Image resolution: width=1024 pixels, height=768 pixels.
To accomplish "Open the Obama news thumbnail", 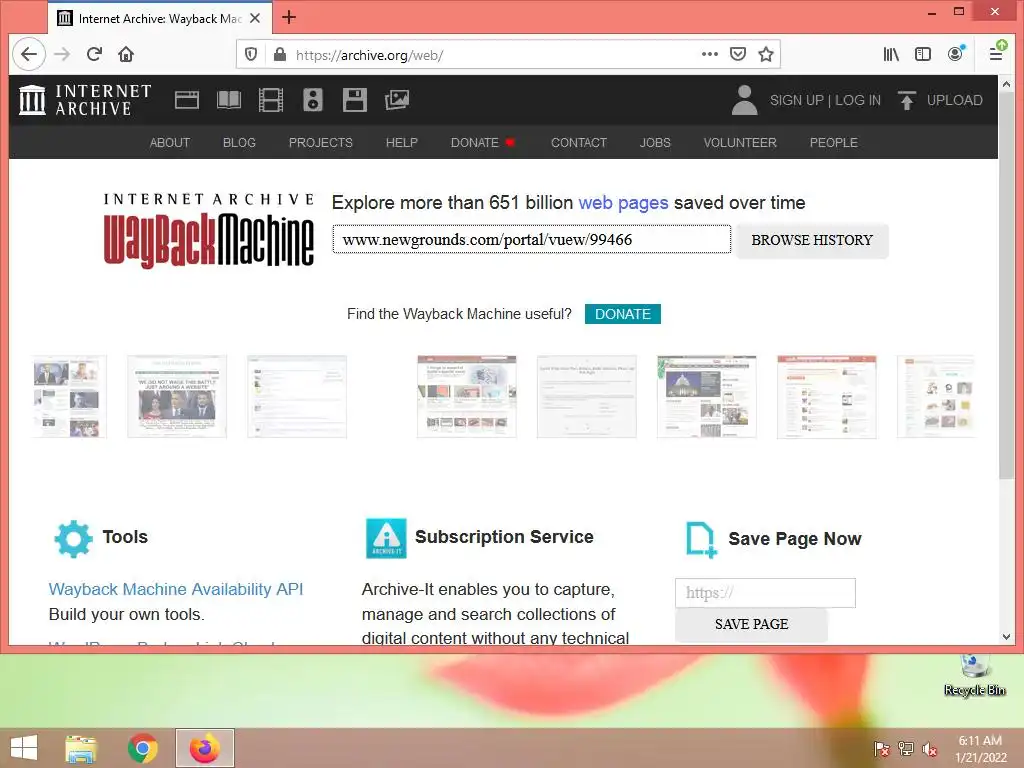I will (x=177, y=397).
